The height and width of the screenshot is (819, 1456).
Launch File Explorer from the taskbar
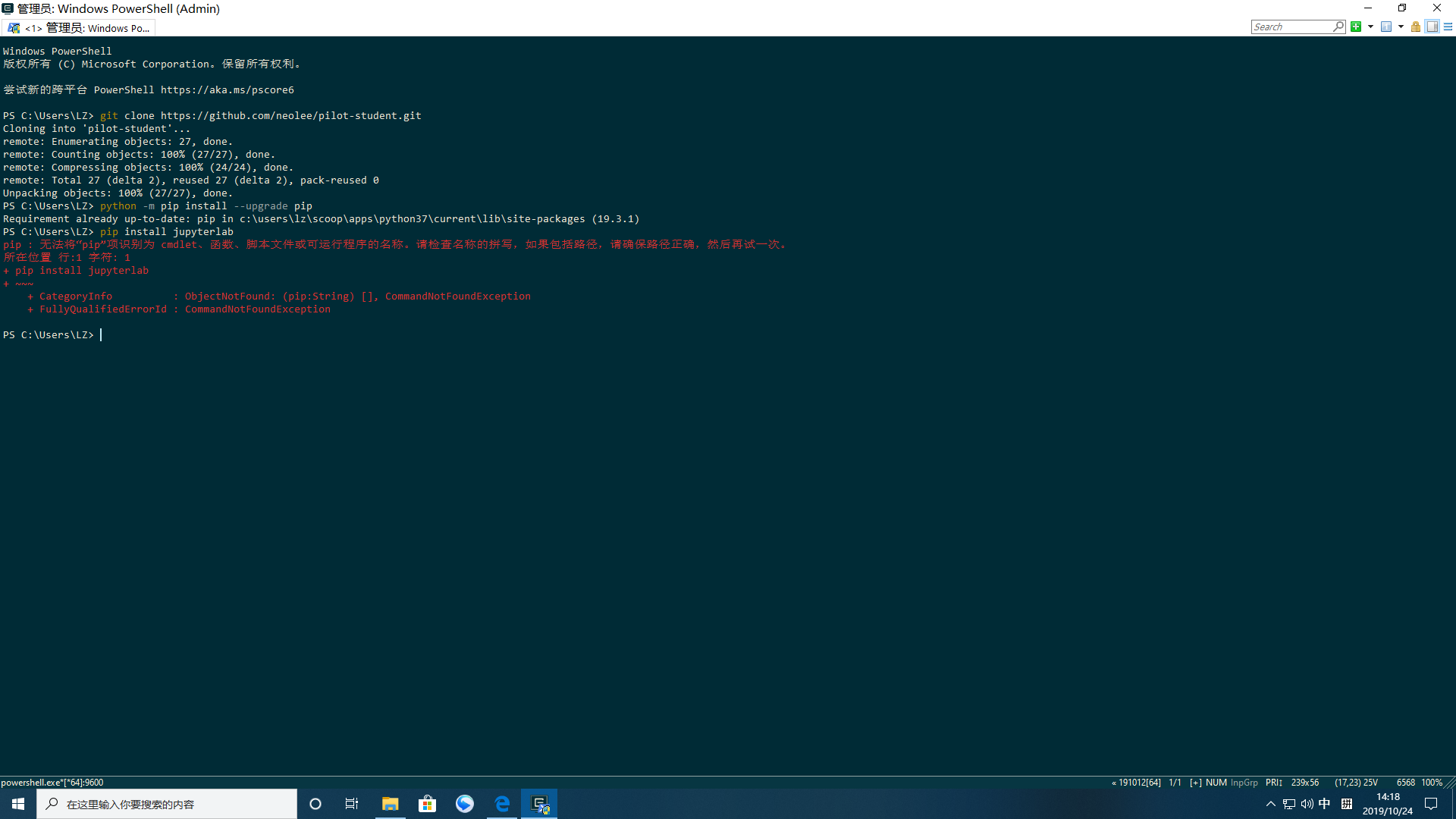click(390, 803)
